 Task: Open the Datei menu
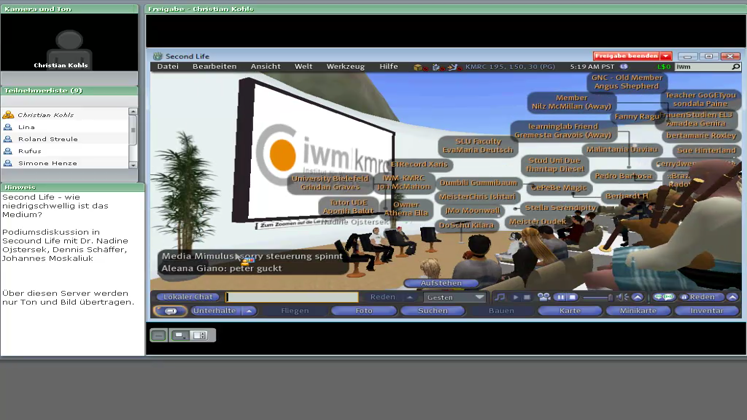168,67
